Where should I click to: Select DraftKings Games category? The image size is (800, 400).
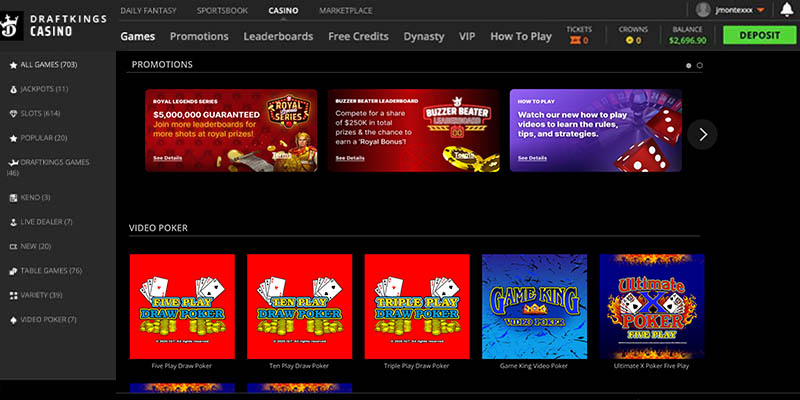(48, 167)
